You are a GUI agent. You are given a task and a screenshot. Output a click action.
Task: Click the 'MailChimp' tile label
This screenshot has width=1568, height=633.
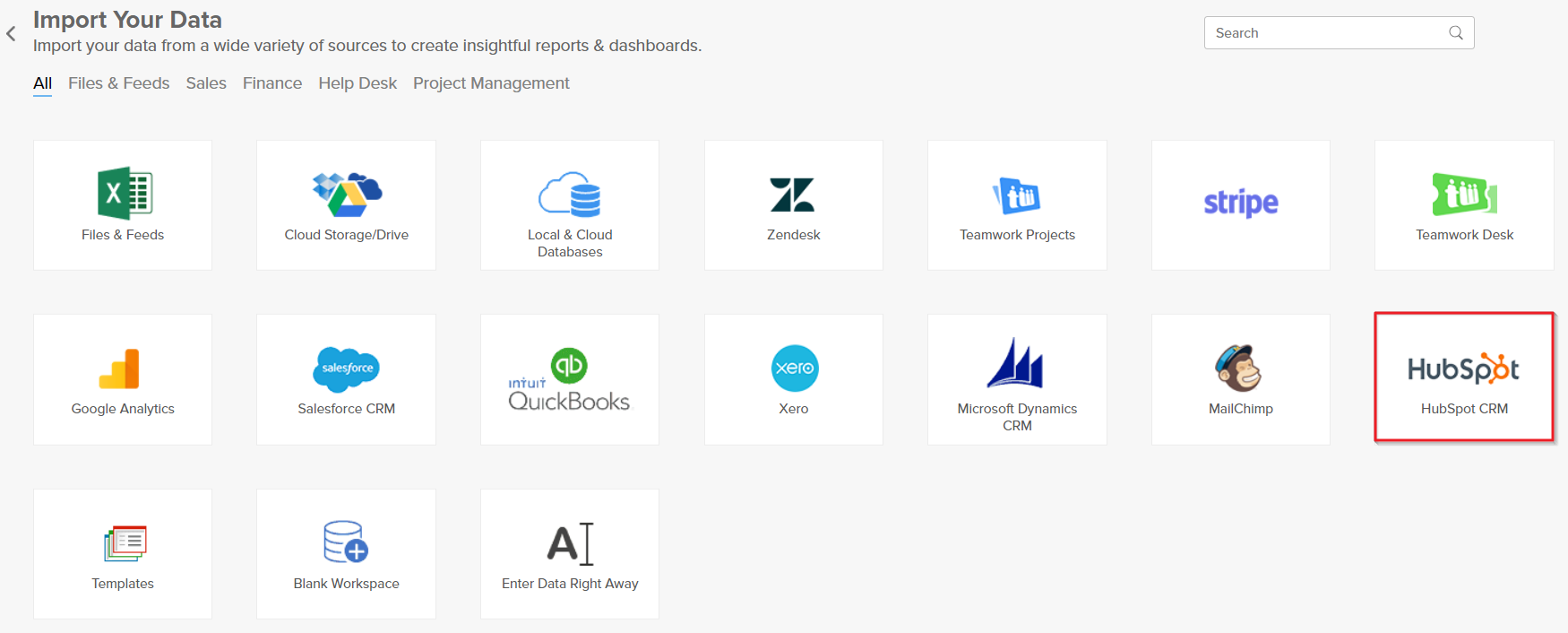pyautogui.click(x=1241, y=409)
